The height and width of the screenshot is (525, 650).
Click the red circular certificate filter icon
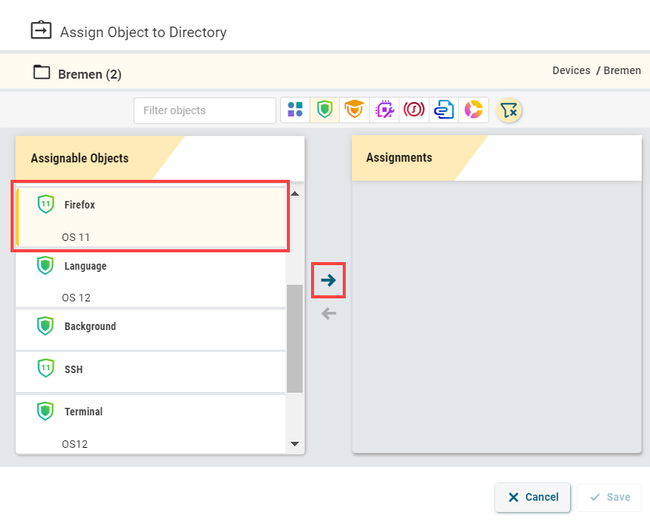point(413,110)
